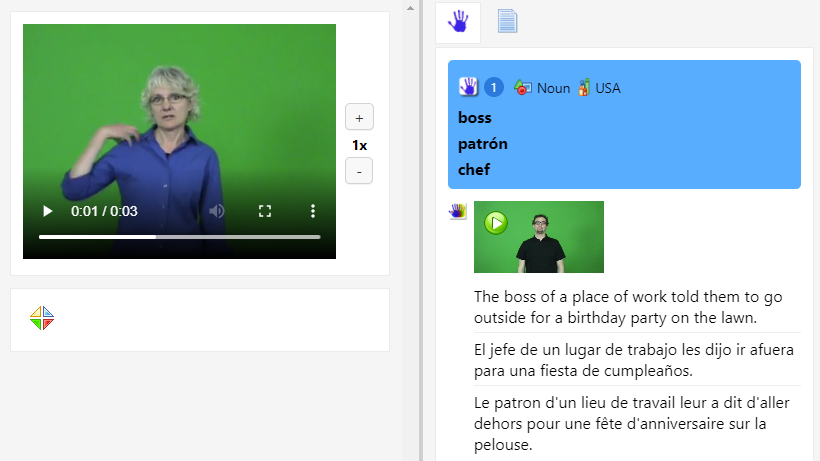Play the boss sign video

point(47,211)
